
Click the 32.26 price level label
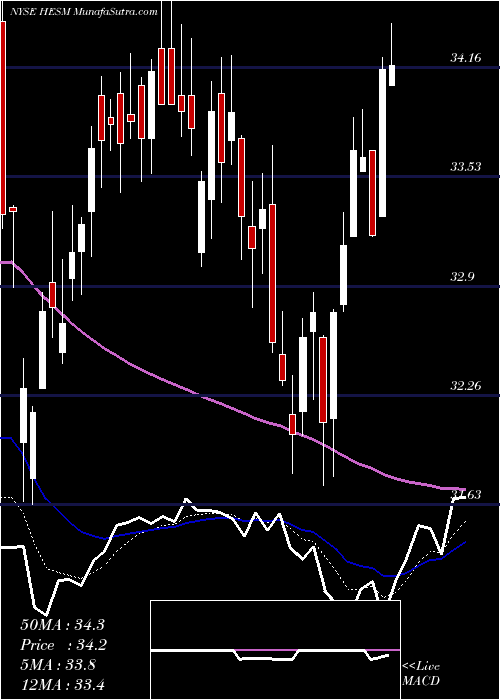[x=466, y=386]
